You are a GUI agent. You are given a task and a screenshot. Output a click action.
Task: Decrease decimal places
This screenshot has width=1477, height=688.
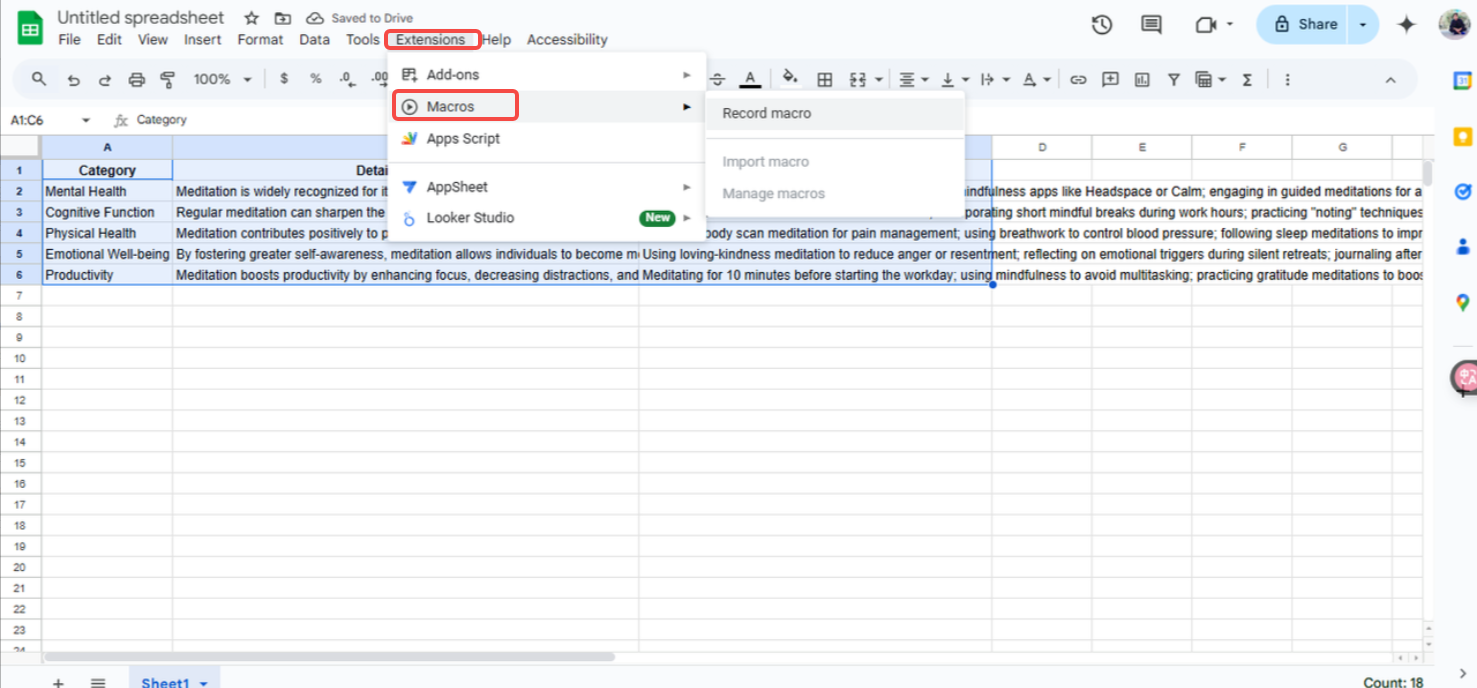[x=346, y=79]
